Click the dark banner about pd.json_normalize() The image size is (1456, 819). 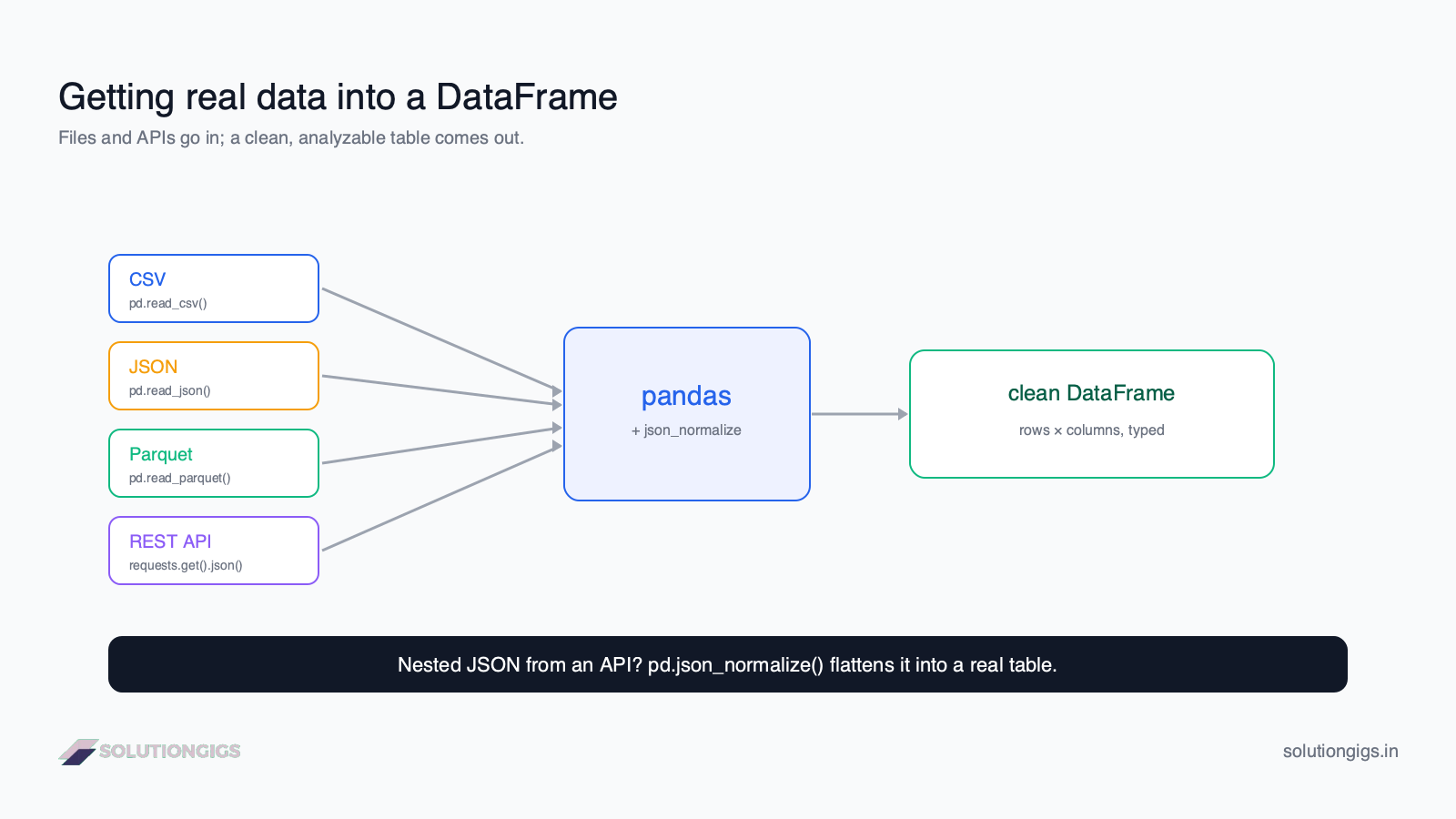point(728,664)
